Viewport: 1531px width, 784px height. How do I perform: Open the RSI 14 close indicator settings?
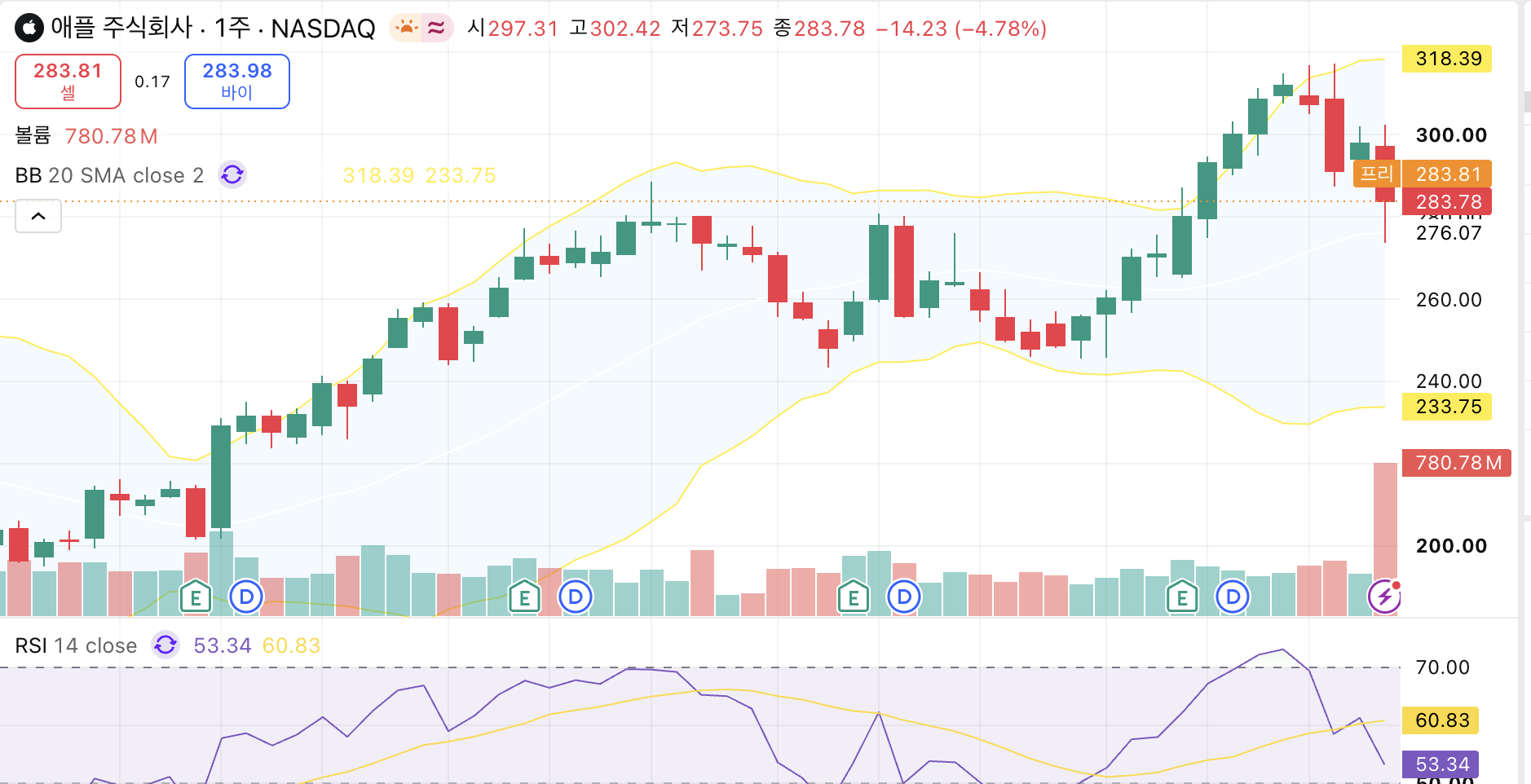(76, 646)
